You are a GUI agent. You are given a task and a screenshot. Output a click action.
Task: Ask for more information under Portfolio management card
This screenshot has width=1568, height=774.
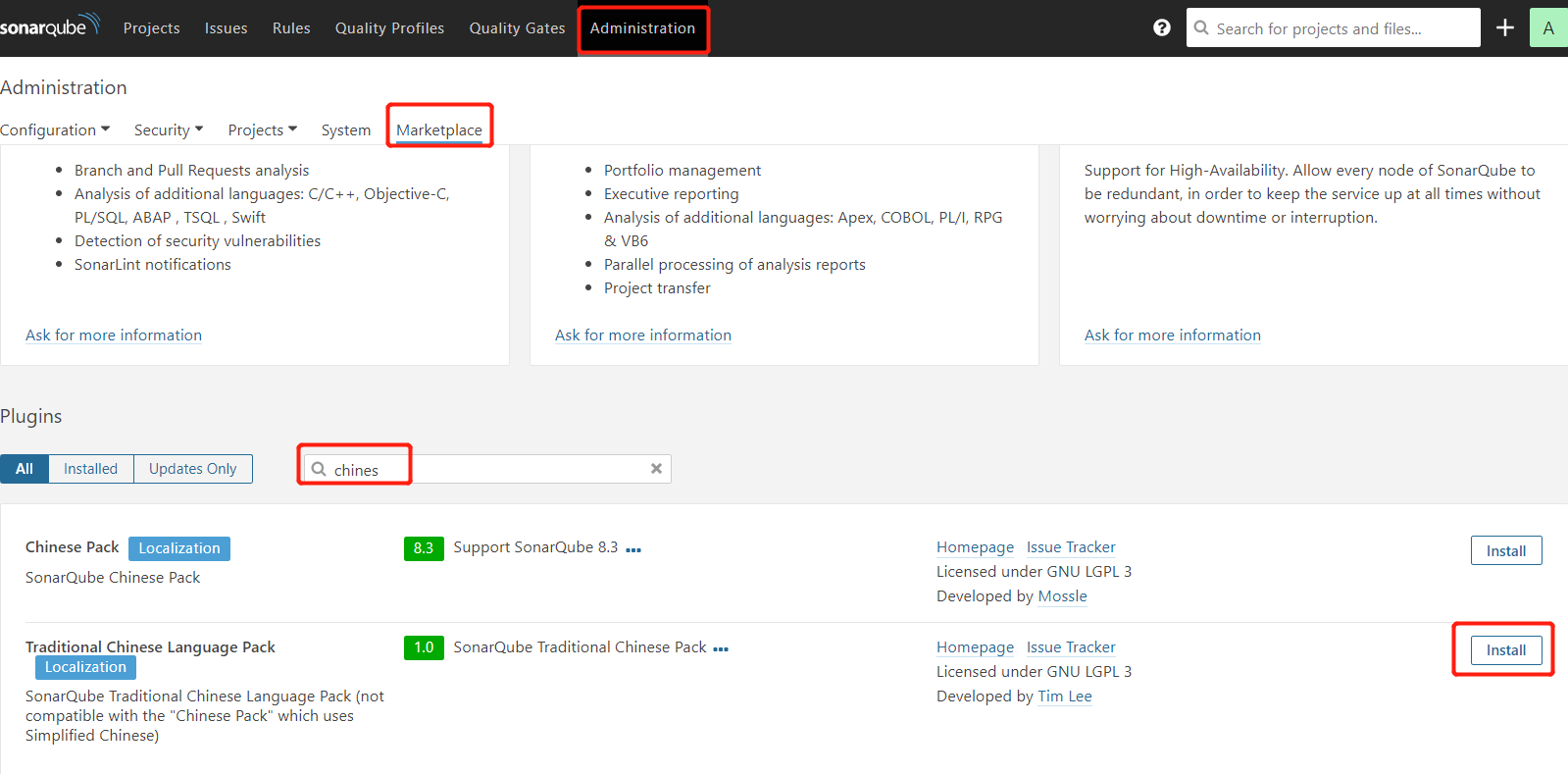coord(643,335)
